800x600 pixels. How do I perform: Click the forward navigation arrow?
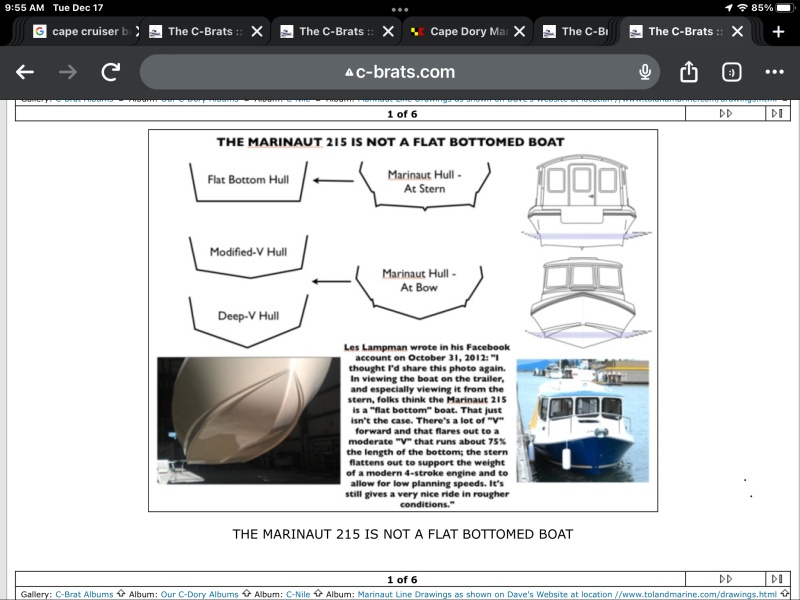click(x=67, y=72)
